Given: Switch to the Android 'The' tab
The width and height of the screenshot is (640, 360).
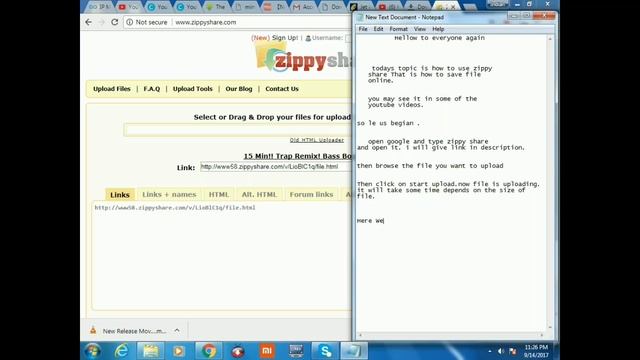Looking at the screenshot, I should pos(215,7).
